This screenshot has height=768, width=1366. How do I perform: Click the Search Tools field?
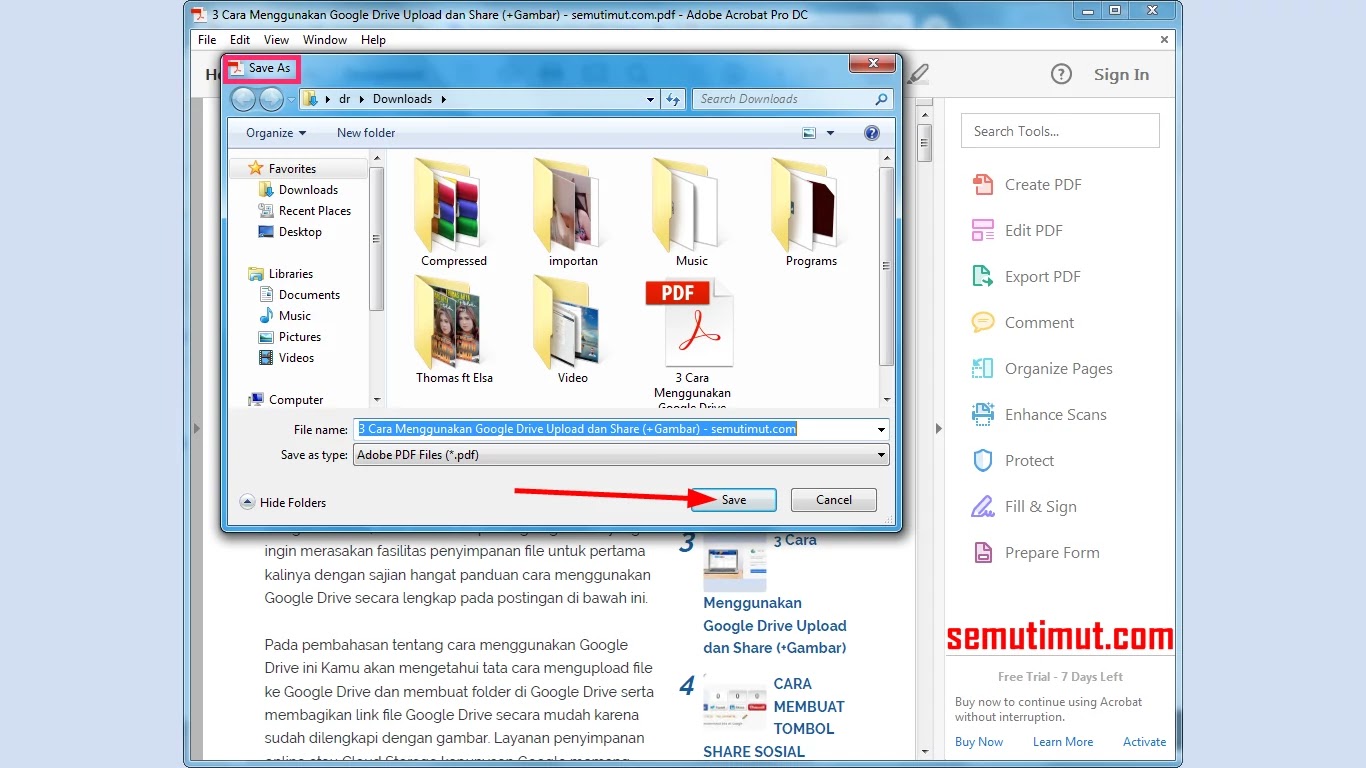(x=1060, y=131)
